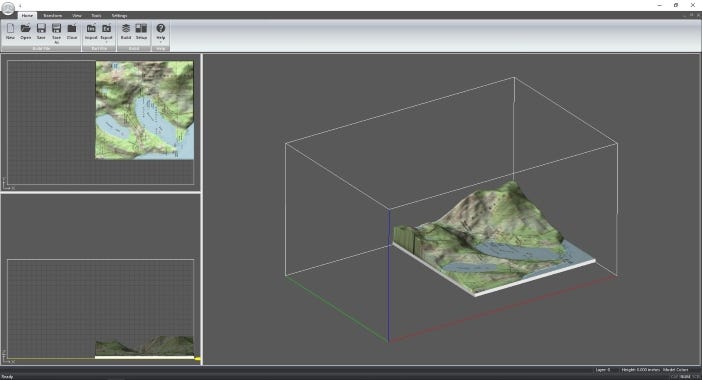Restore down the application window

click(676, 5)
